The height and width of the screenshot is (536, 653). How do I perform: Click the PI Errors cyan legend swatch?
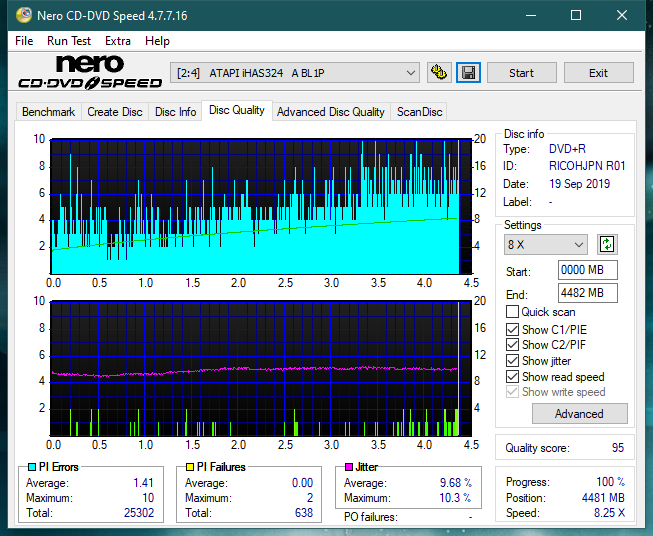point(32,467)
